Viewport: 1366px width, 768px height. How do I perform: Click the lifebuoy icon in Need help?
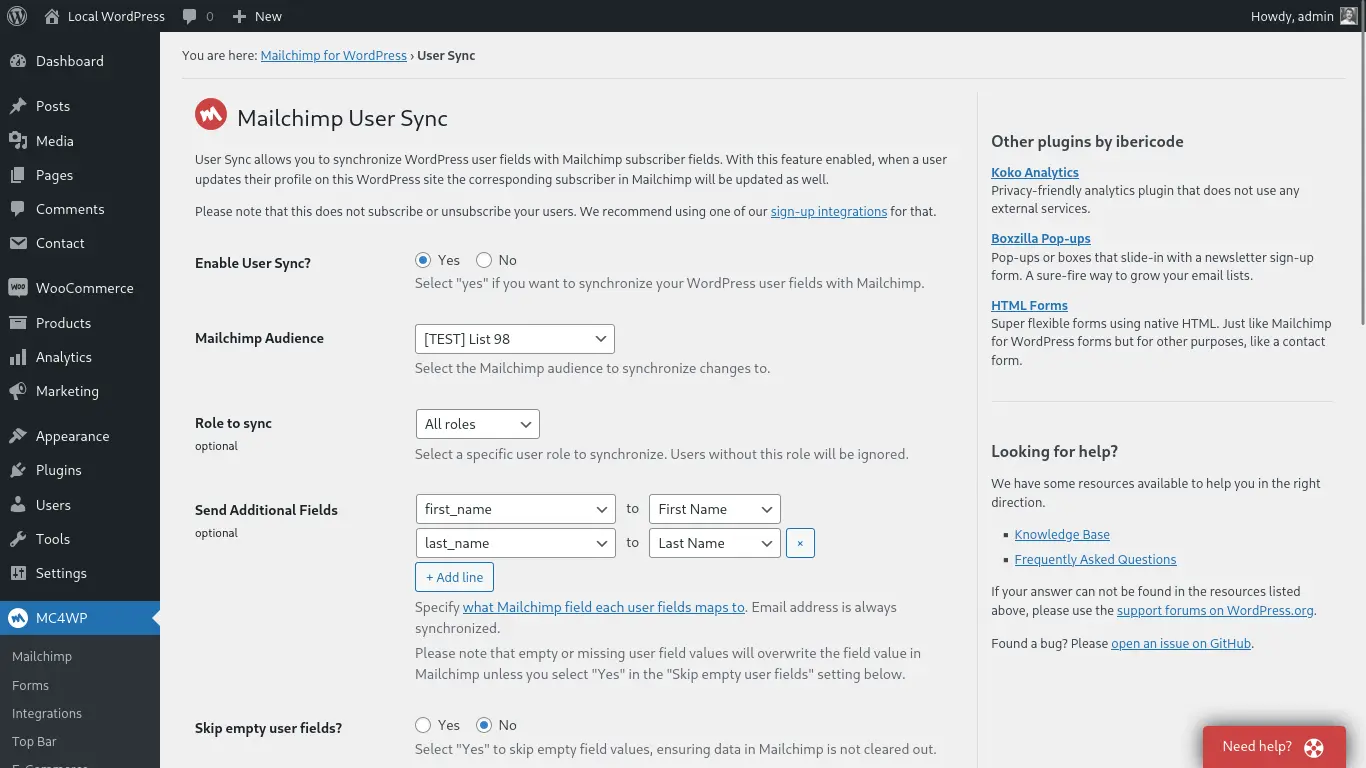point(1314,747)
